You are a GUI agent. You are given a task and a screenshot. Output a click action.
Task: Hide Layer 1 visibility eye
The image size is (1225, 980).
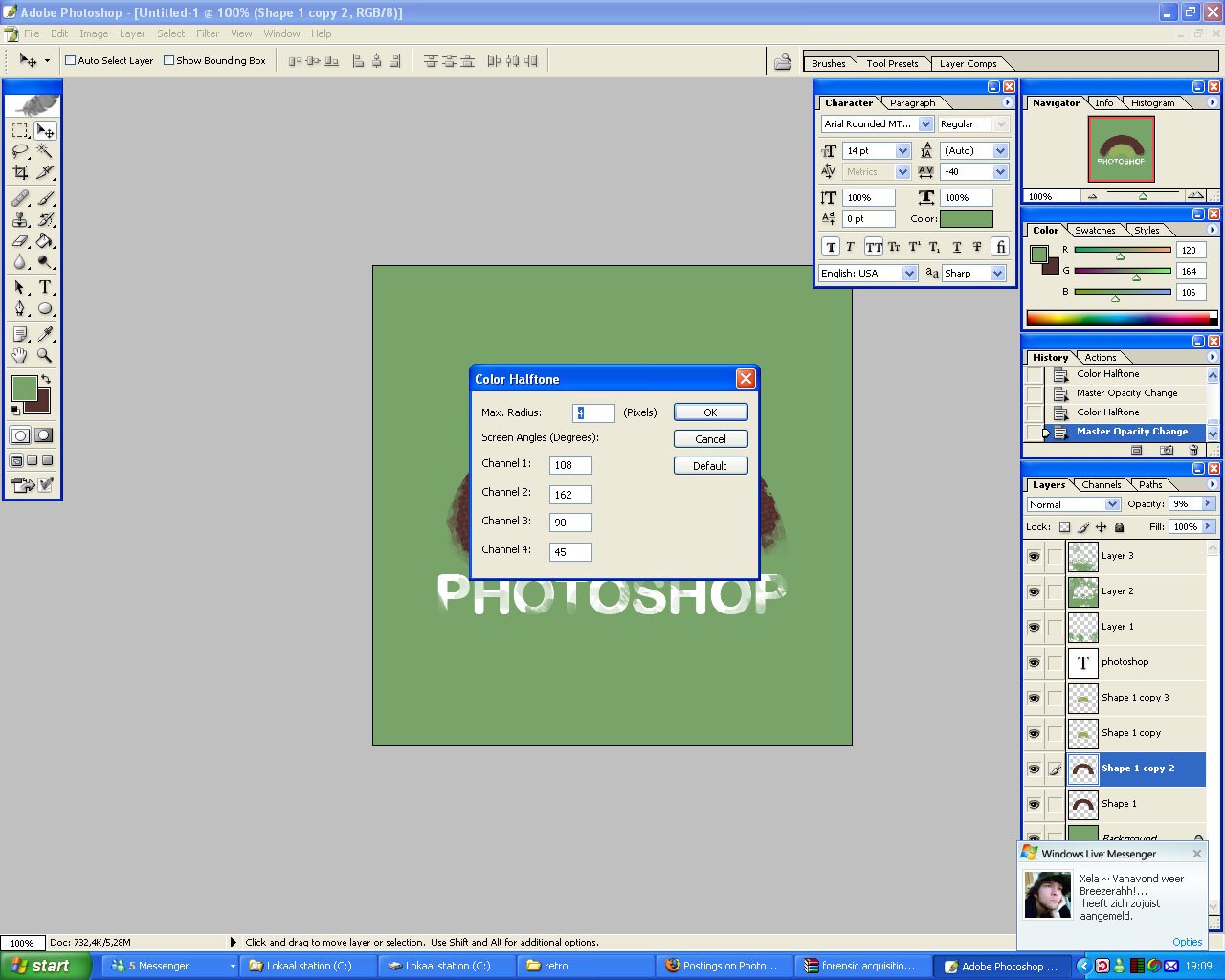click(x=1034, y=627)
